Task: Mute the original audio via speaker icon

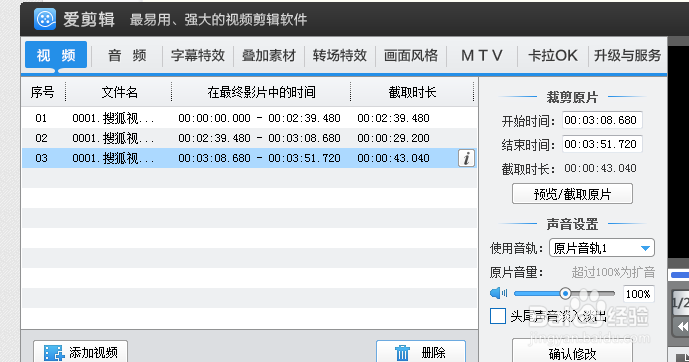Action: click(x=498, y=293)
